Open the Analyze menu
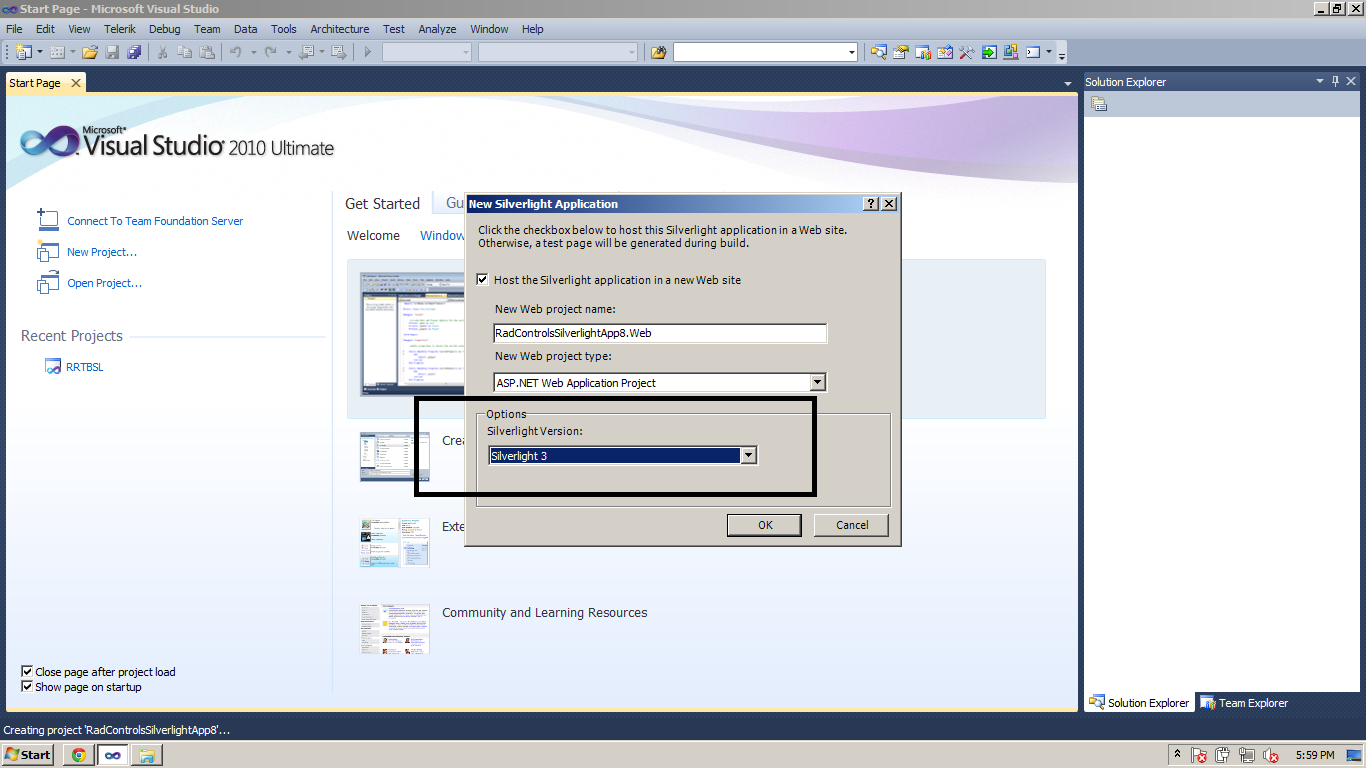 point(437,29)
